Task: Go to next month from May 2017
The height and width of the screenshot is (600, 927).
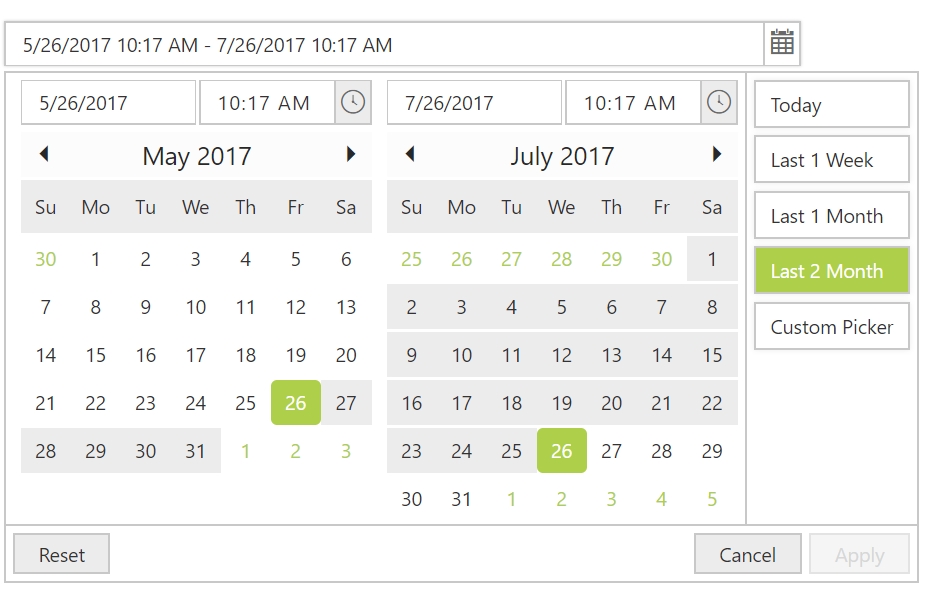Action: click(x=350, y=154)
